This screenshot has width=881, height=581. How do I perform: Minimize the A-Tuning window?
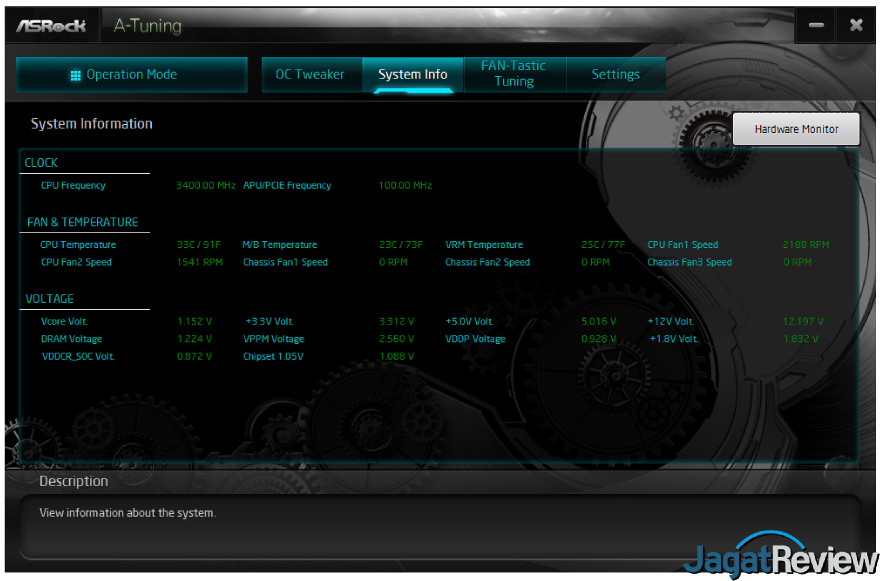815,25
